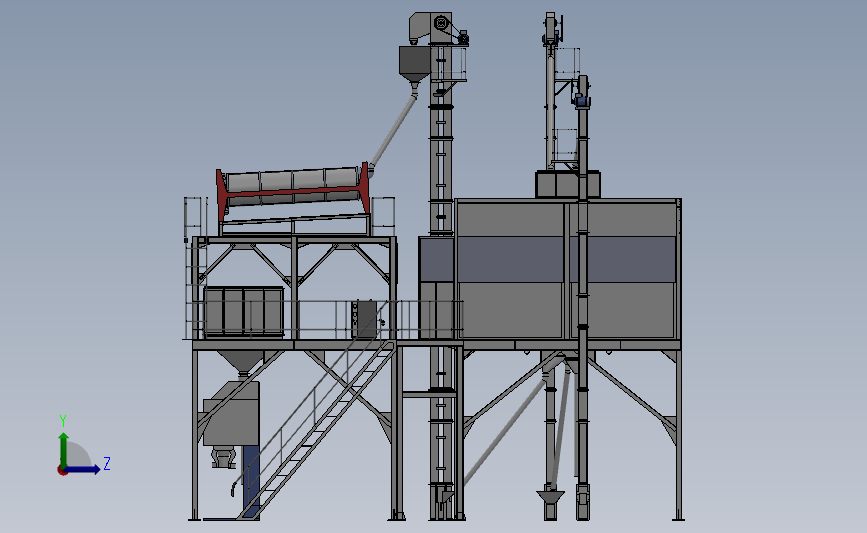Click the green Y axis arrow of triad
This screenshot has width=867, height=533.
tap(64, 450)
